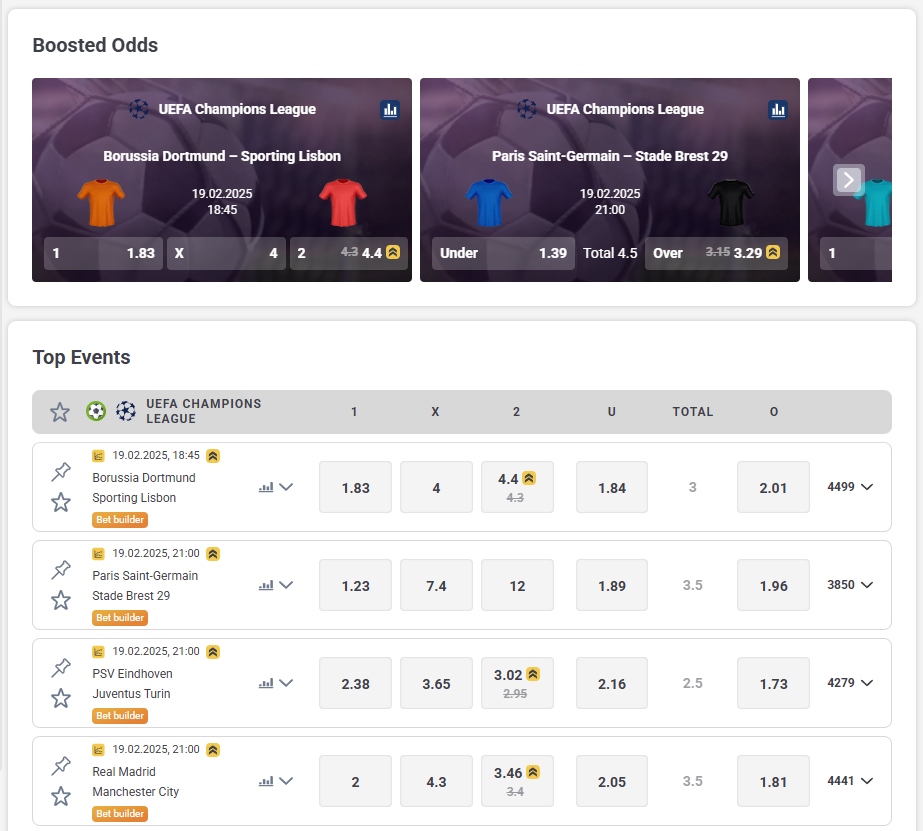Pick home win 1.83 in Dortmund row

click(356, 487)
